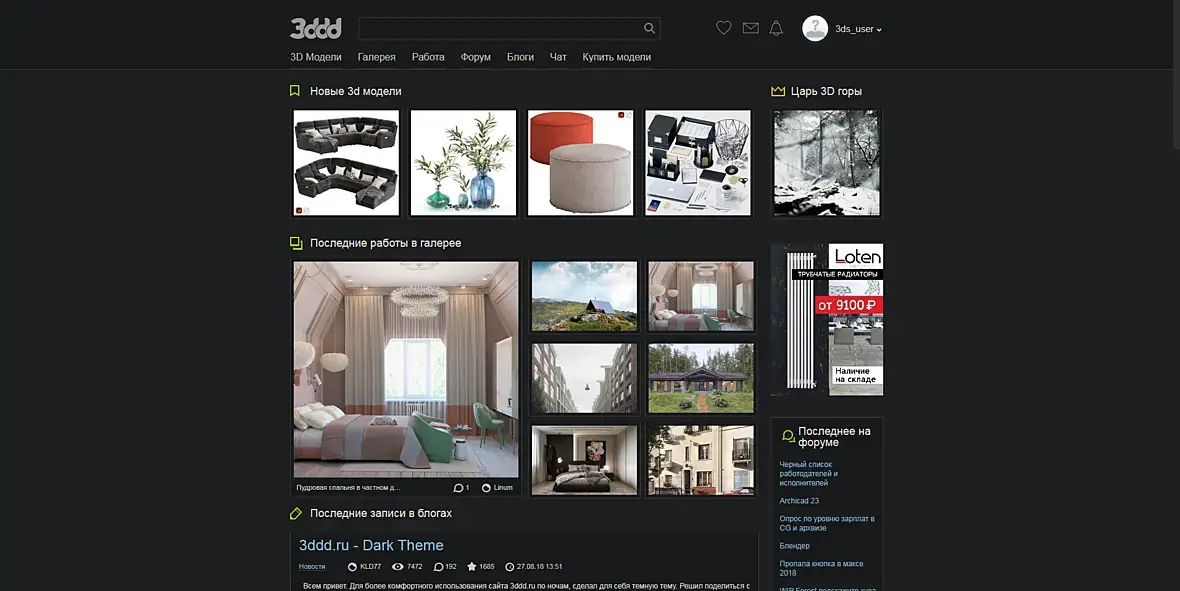Click the Linum author name
1180x591 pixels.
[503, 488]
